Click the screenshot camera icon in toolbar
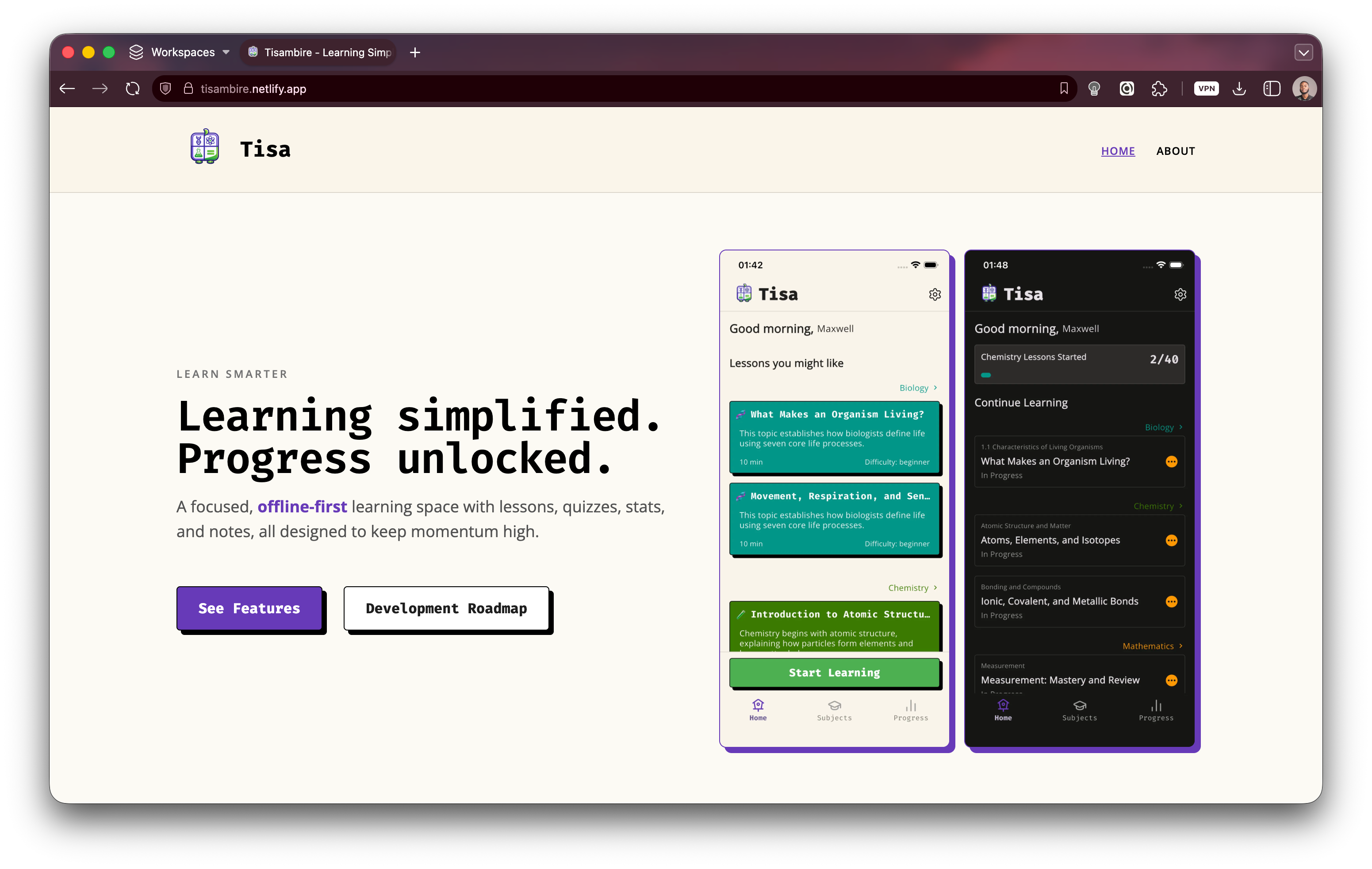The height and width of the screenshot is (869, 1372). (1127, 89)
